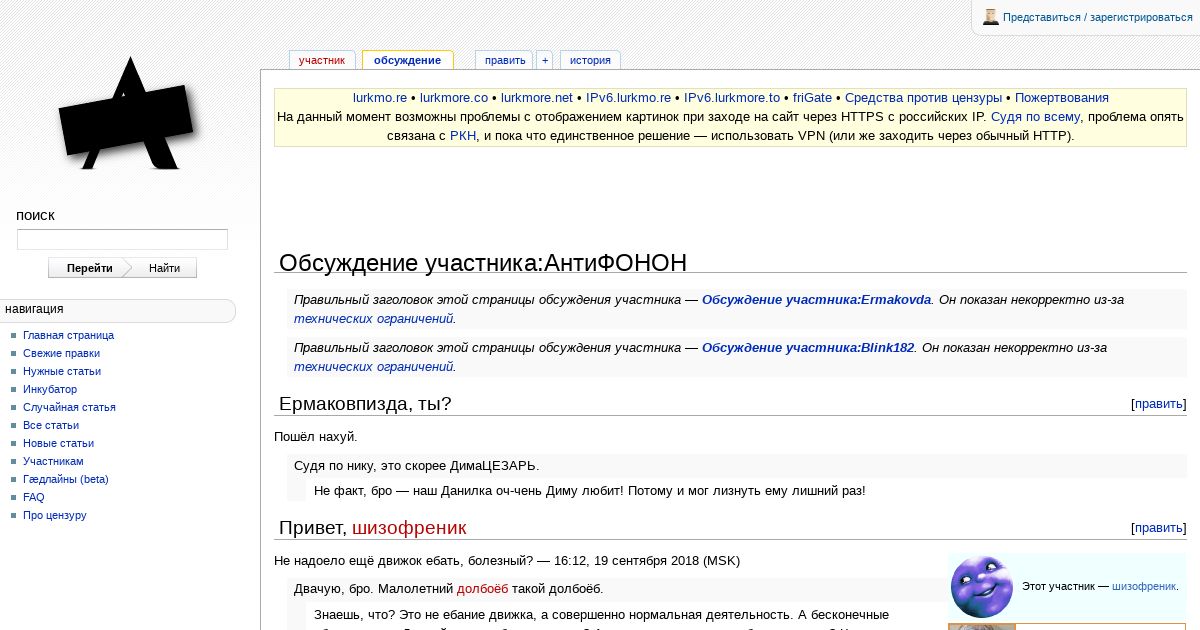Open 'Обсуждение участника:Ermakovda' link

coord(816,299)
